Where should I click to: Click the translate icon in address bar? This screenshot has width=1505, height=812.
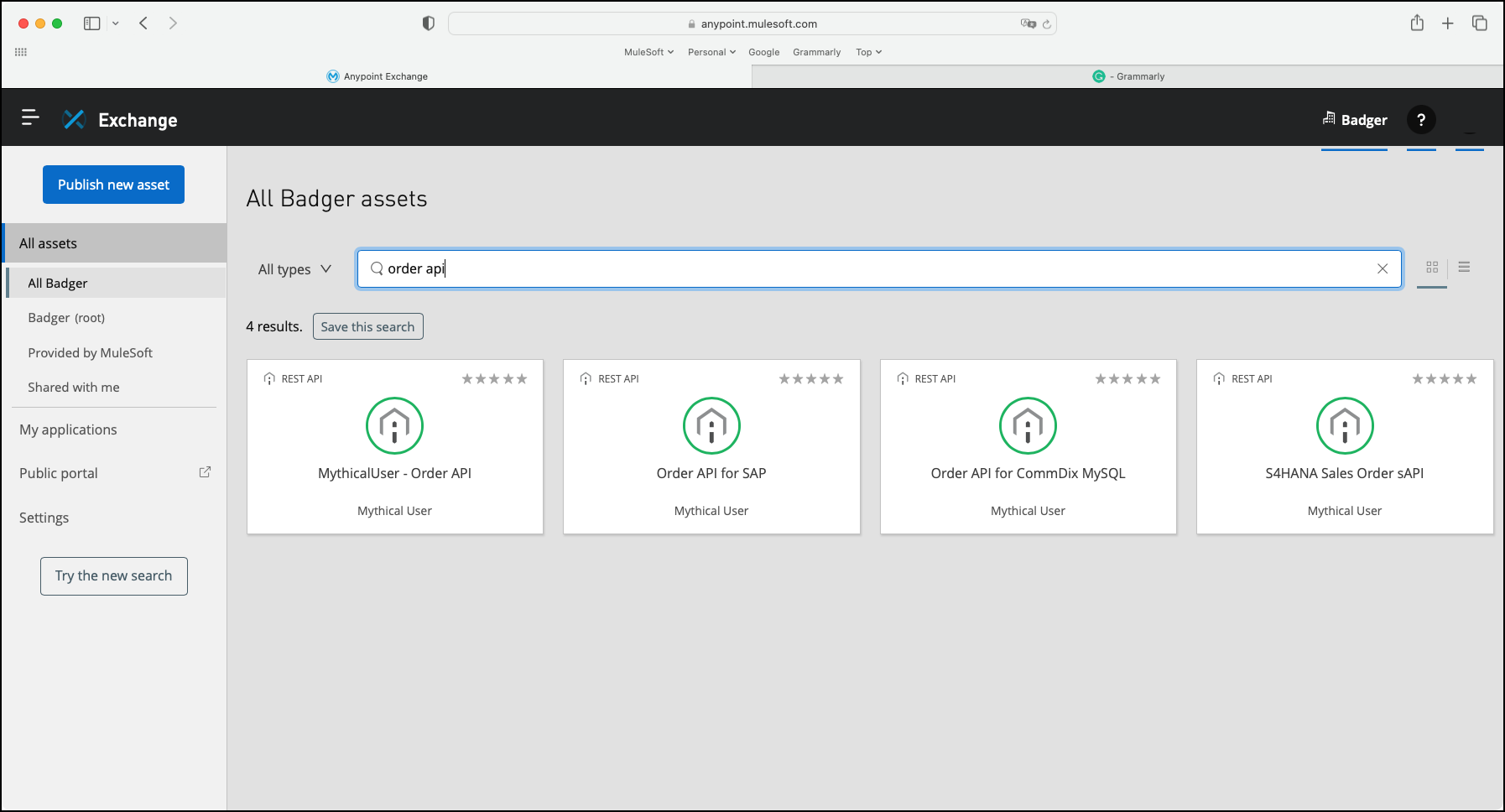(1028, 23)
